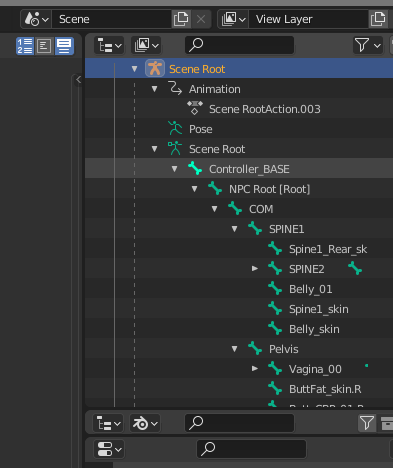393x468 pixels.
Task: Add a new view layer icon
Action: 378,19
